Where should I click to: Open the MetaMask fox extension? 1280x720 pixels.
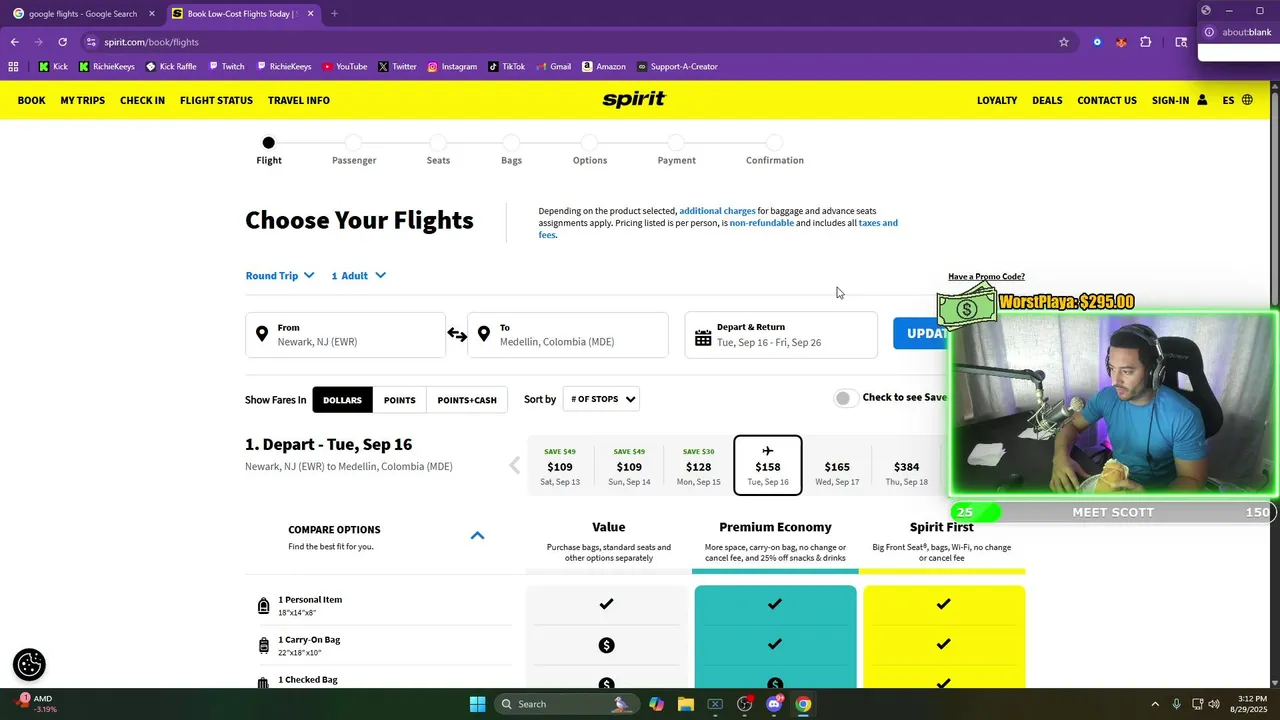(x=1121, y=42)
